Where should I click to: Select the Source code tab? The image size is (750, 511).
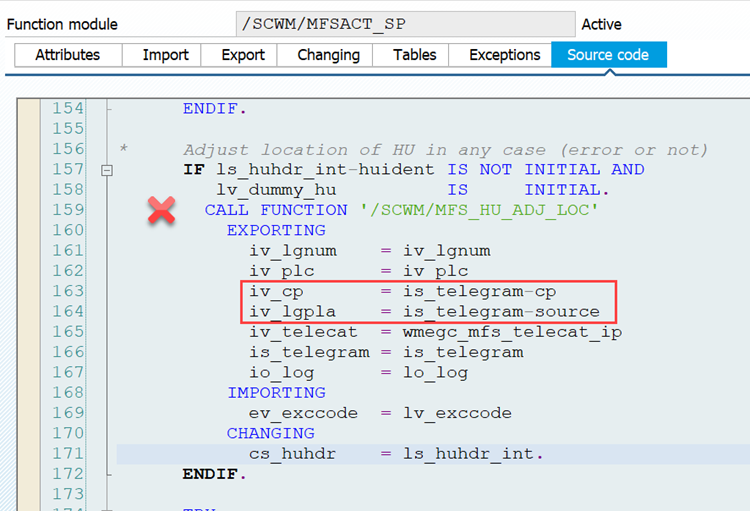(608, 55)
